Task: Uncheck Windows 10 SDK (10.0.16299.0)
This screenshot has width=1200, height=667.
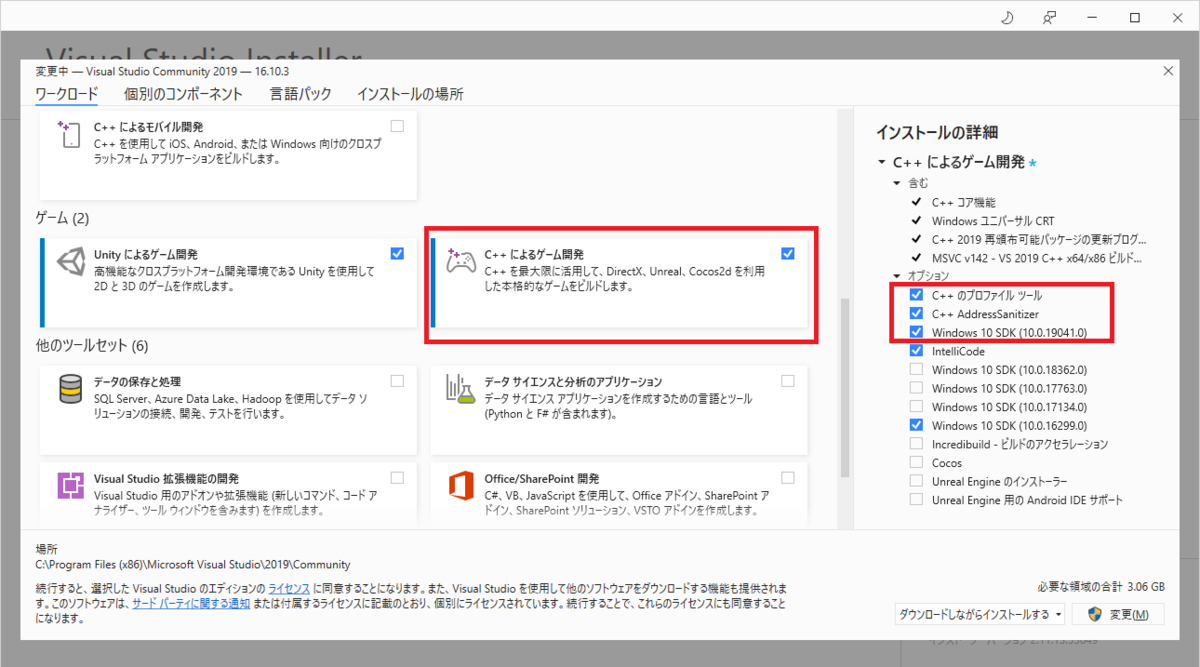Action: coord(916,425)
